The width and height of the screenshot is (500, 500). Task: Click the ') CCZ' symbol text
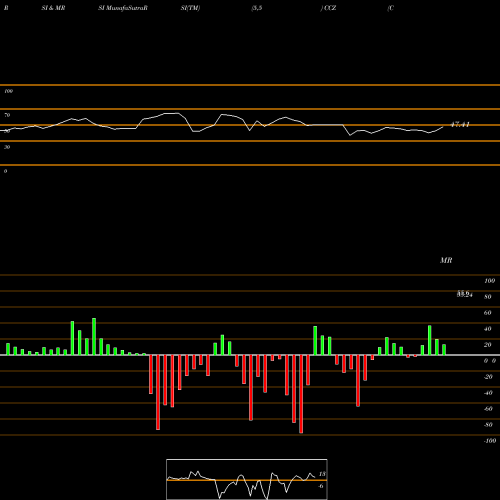click(x=328, y=8)
